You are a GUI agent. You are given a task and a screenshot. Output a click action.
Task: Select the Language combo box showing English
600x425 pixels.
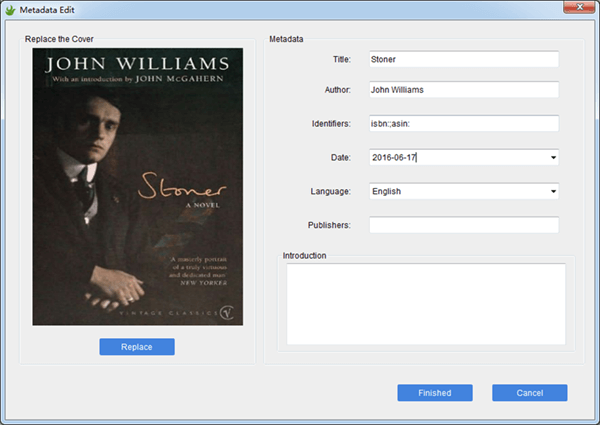point(464,191)
